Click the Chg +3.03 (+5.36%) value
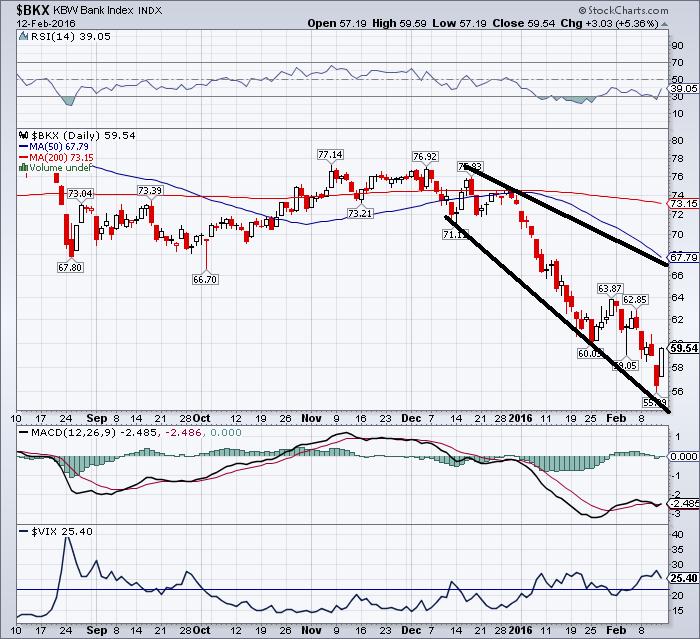Image resolution: width=700 pixels, height=639 pixels. (609, 23)
